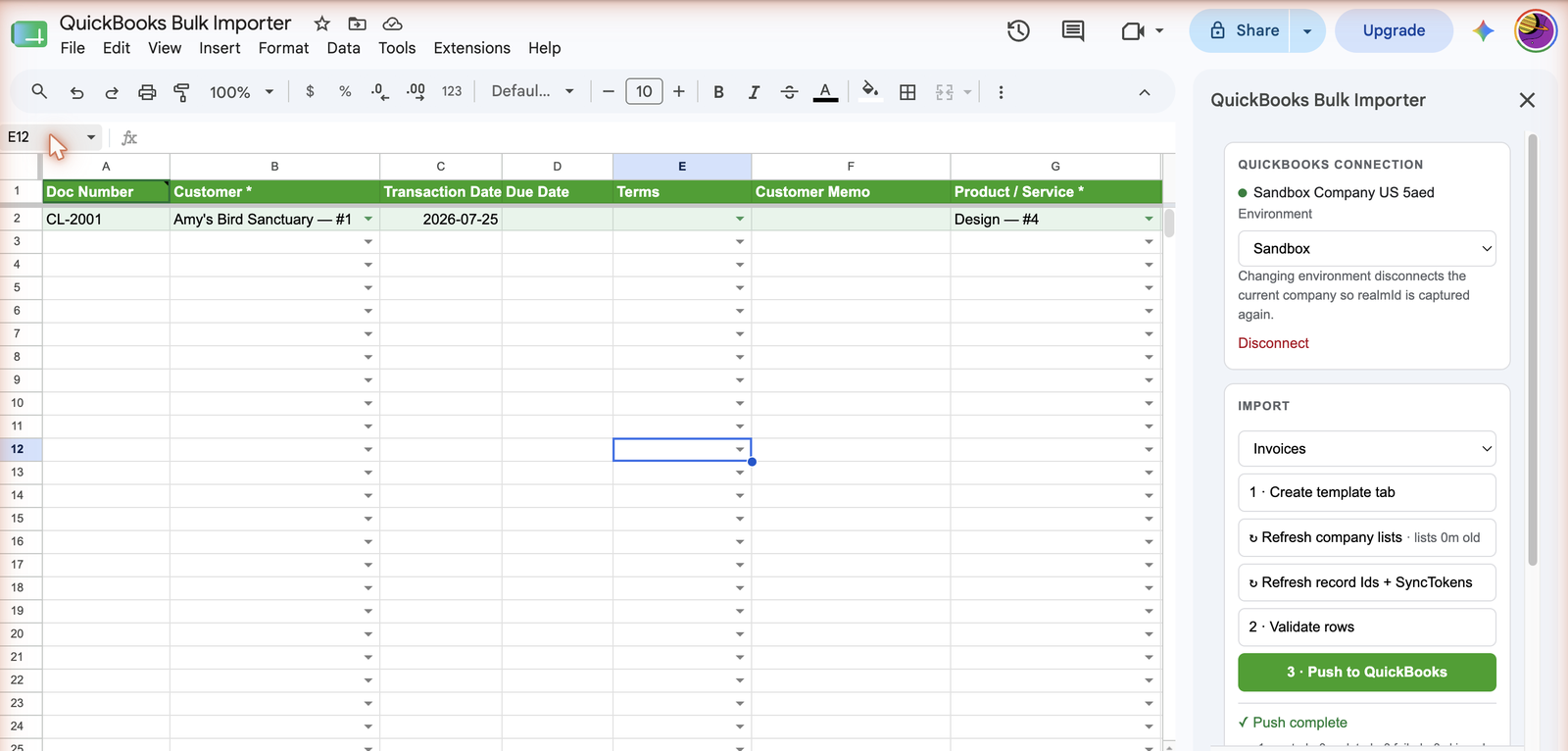
Task: Click the camera meeting icon
Action: point(1133,31)
